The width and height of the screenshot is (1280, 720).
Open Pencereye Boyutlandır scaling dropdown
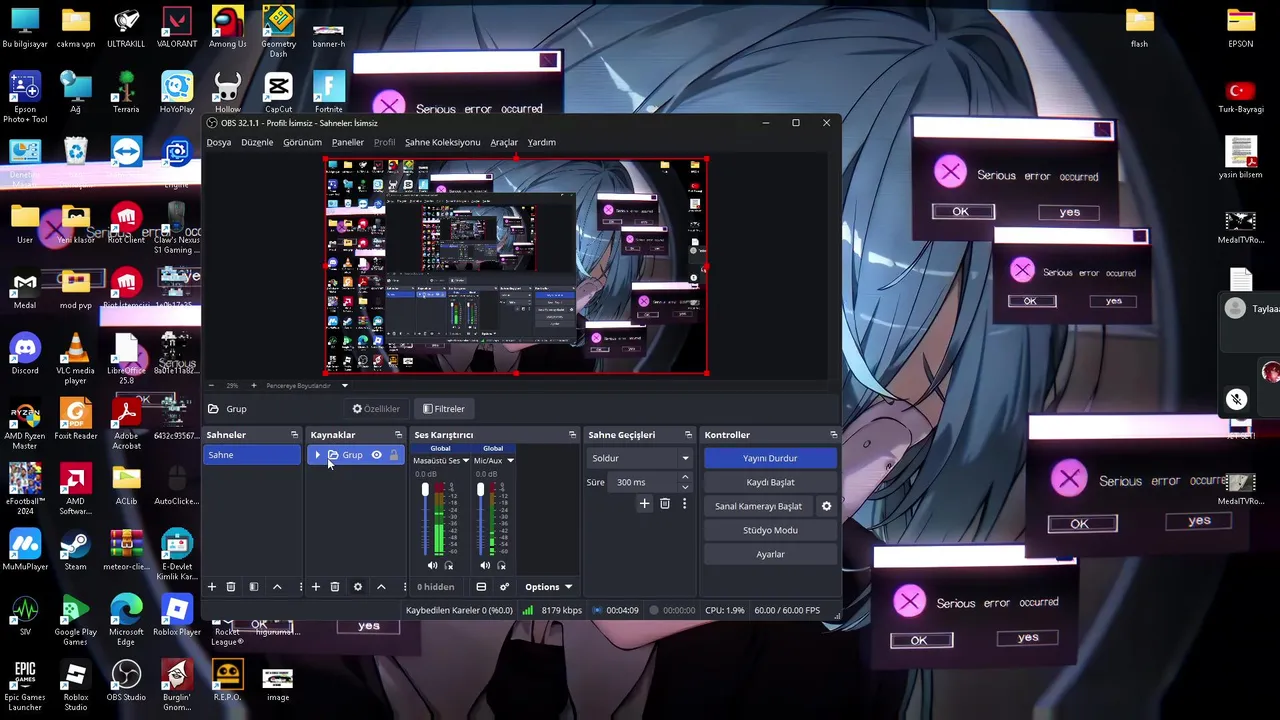point(344,385)
